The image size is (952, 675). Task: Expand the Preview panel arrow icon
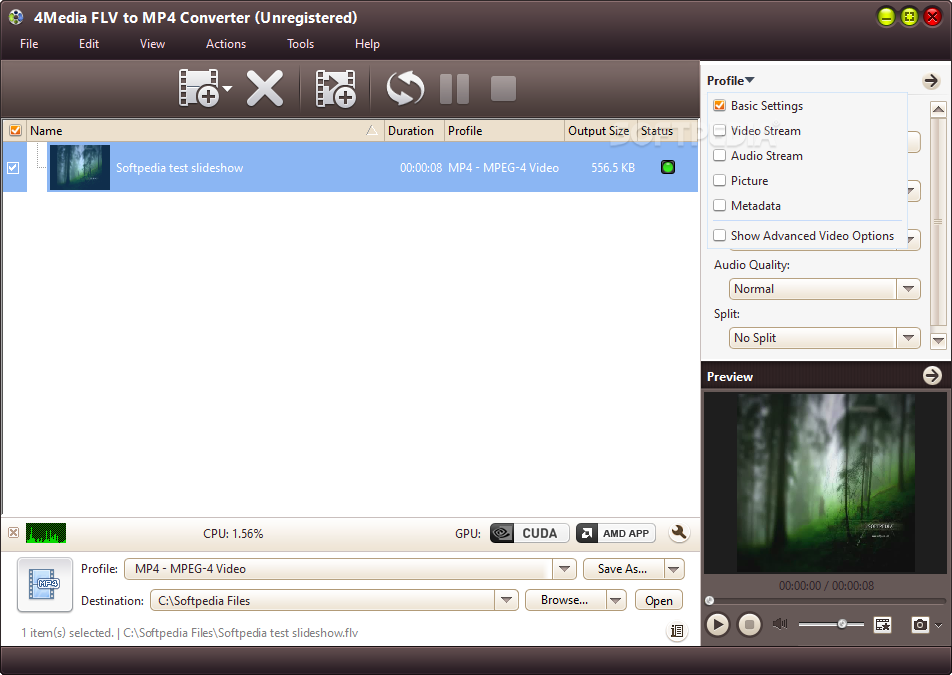pos(932,376)
